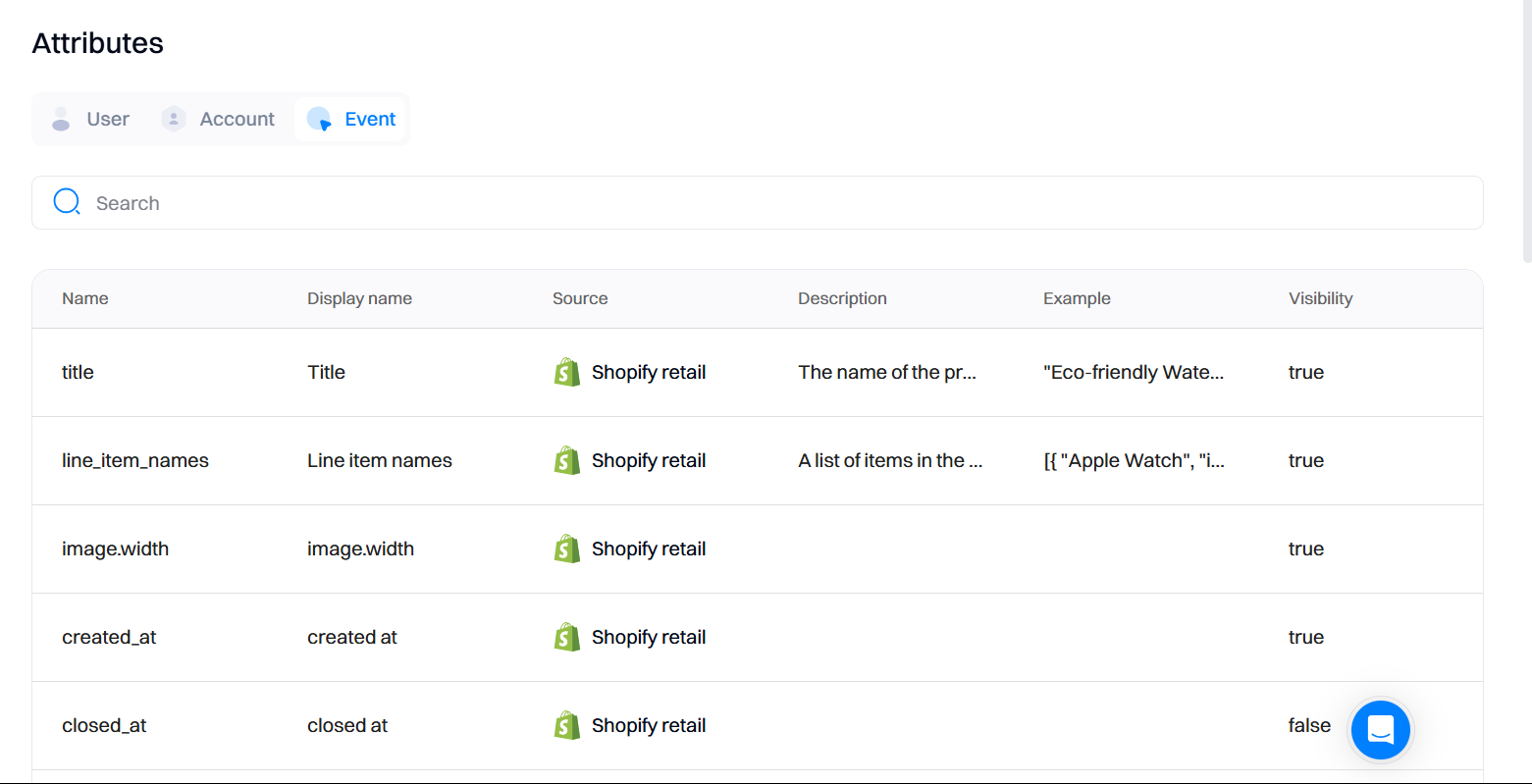
Task: Select the 'line_item_names' attribute name
Action: point(135,460)
